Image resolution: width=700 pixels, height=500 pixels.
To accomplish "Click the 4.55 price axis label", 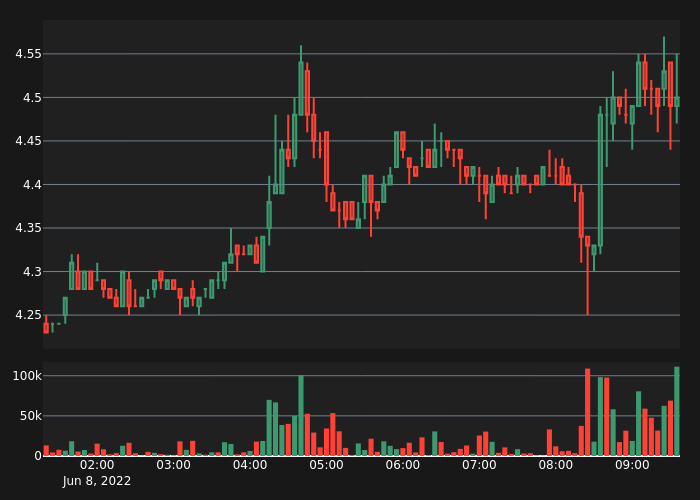I will coord(28,54).
